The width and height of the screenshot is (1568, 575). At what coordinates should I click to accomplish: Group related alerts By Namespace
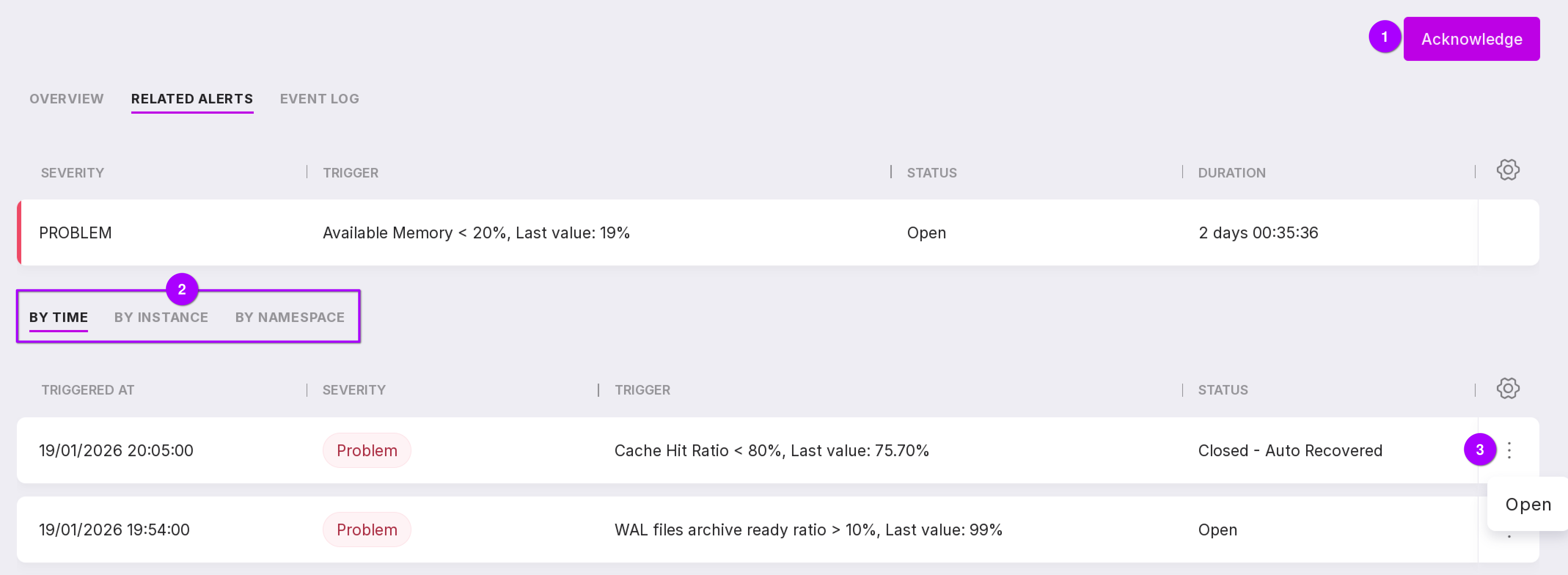pos(290,317)
